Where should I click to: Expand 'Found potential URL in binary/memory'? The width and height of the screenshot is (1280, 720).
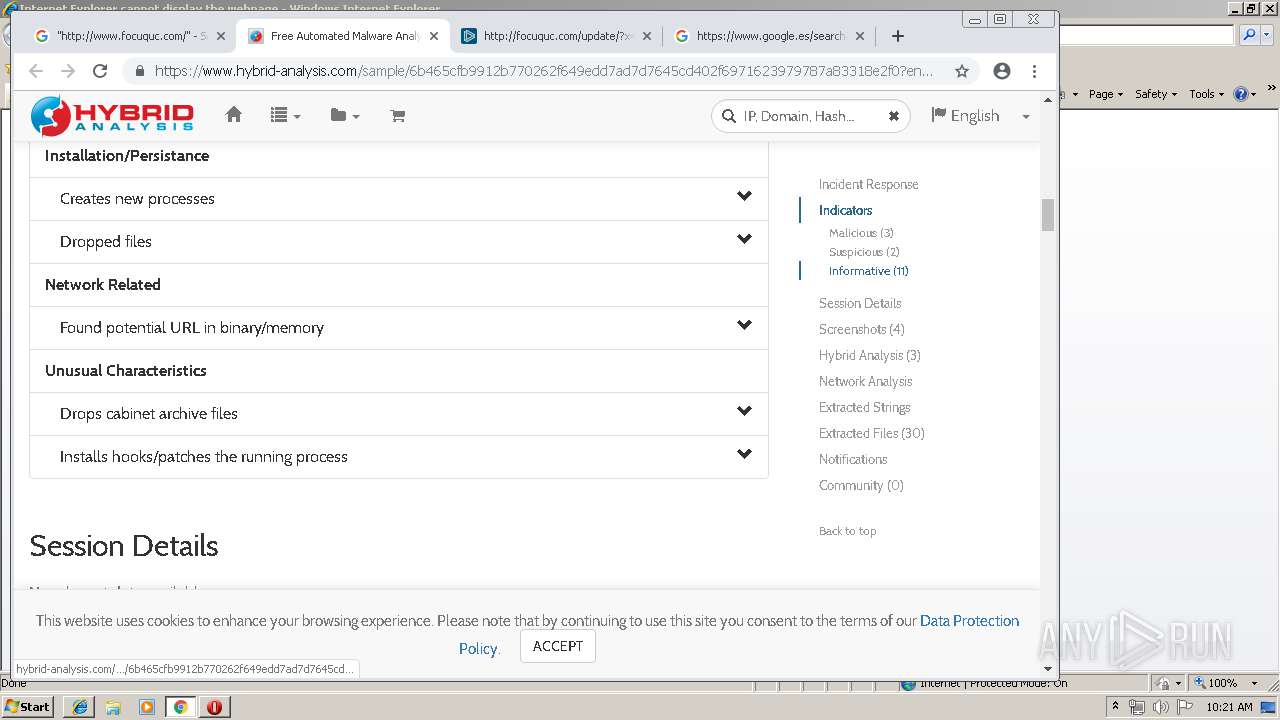[x=399, y=328]
